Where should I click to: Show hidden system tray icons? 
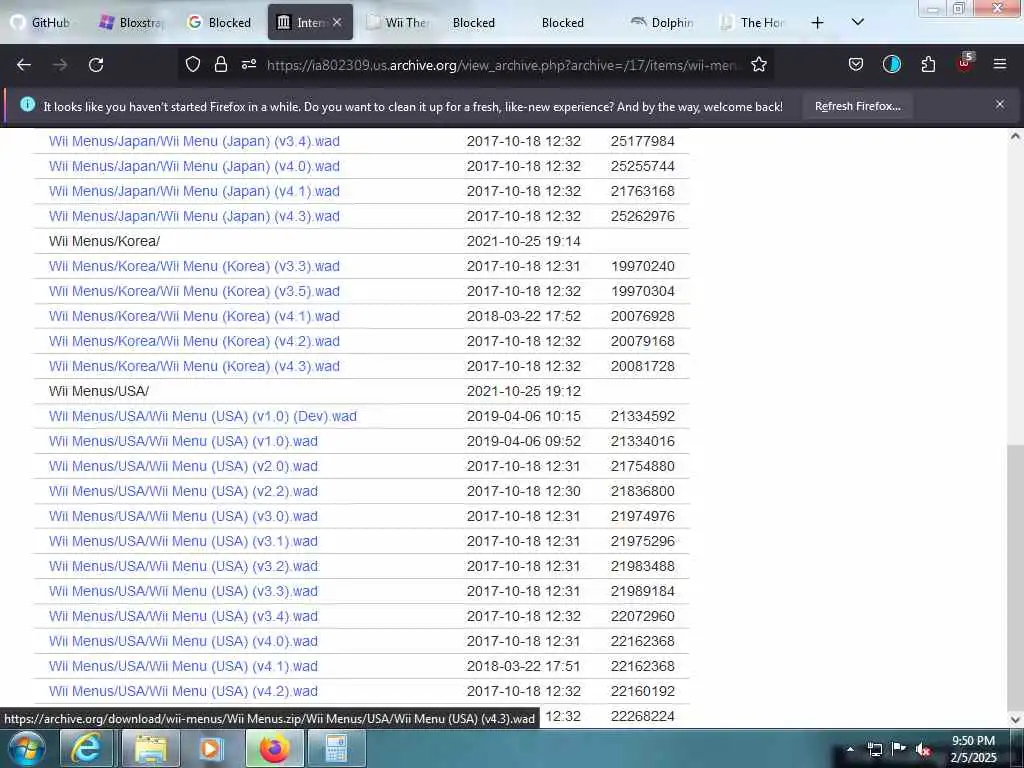tap(850, 749)
